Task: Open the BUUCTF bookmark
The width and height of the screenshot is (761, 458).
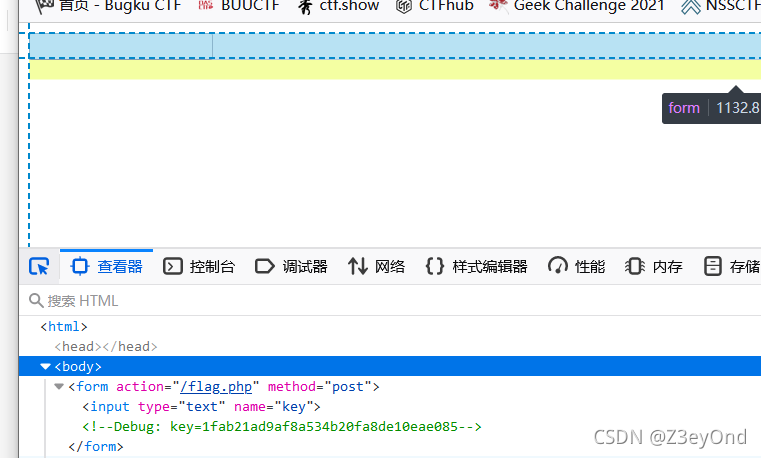Action: click(x=239, y=6)
